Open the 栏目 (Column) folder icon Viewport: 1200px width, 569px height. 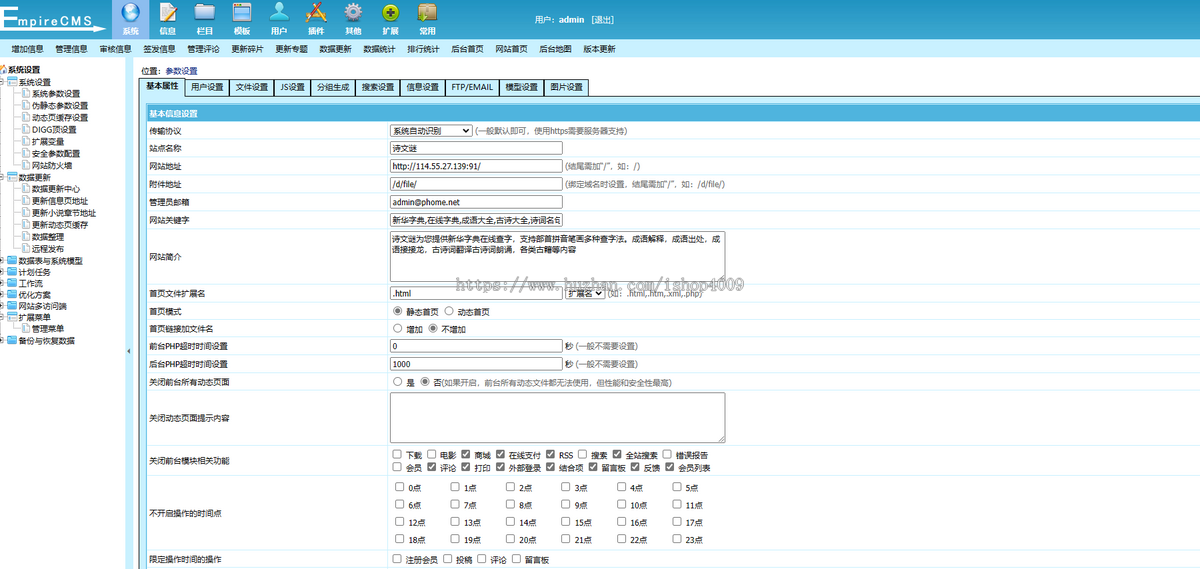[205, 13]
